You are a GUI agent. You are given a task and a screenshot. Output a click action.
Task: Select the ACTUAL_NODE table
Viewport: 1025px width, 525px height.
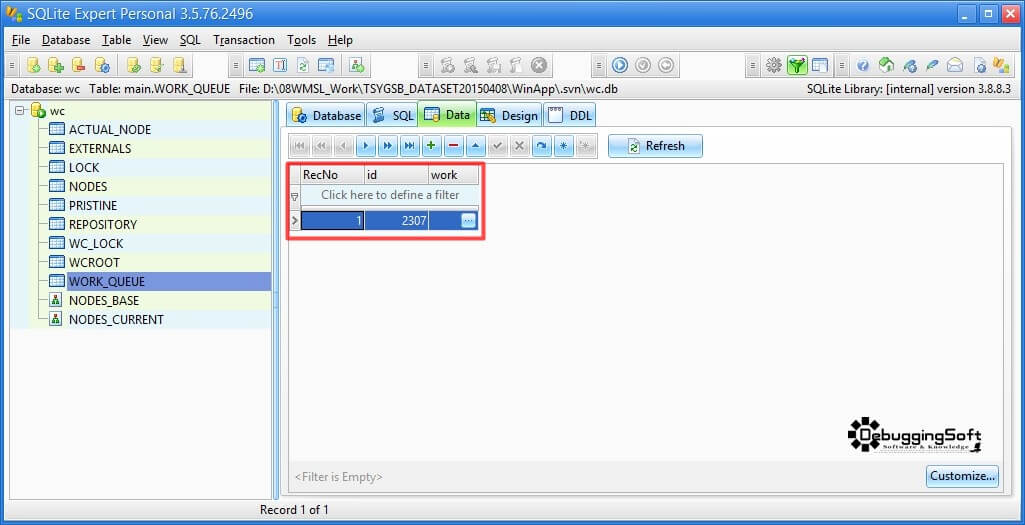tap(109, 129)
